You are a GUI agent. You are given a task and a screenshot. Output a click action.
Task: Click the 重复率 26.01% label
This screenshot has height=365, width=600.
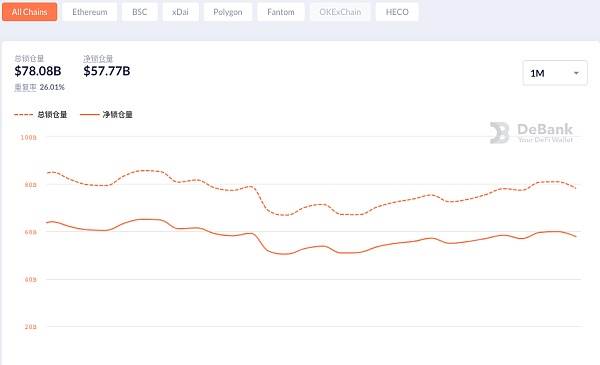[x=39, y=87]
